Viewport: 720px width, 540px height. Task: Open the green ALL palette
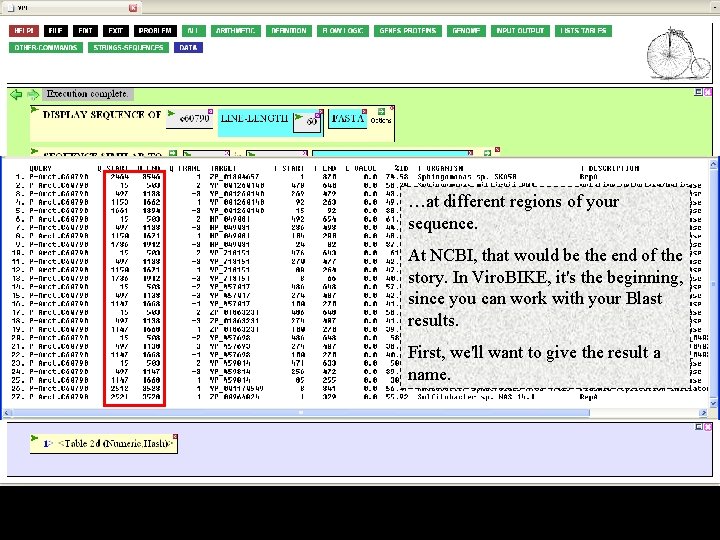(193, 31)
